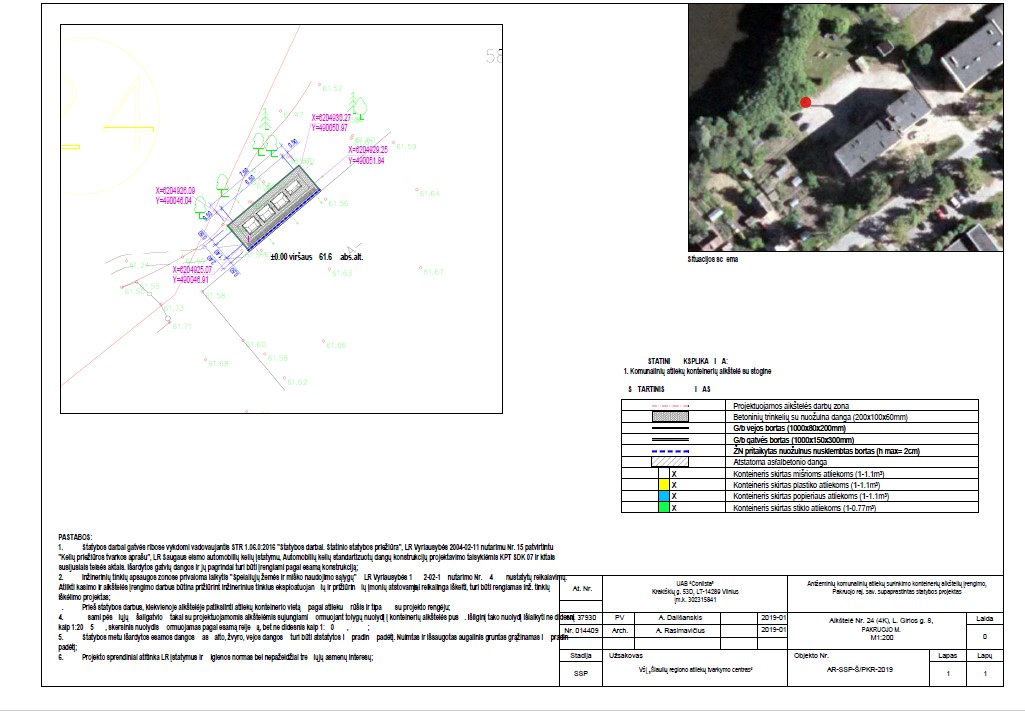
Task: Click coordinate label 'X=6204929.25'
Action: [x=367, y=150]
